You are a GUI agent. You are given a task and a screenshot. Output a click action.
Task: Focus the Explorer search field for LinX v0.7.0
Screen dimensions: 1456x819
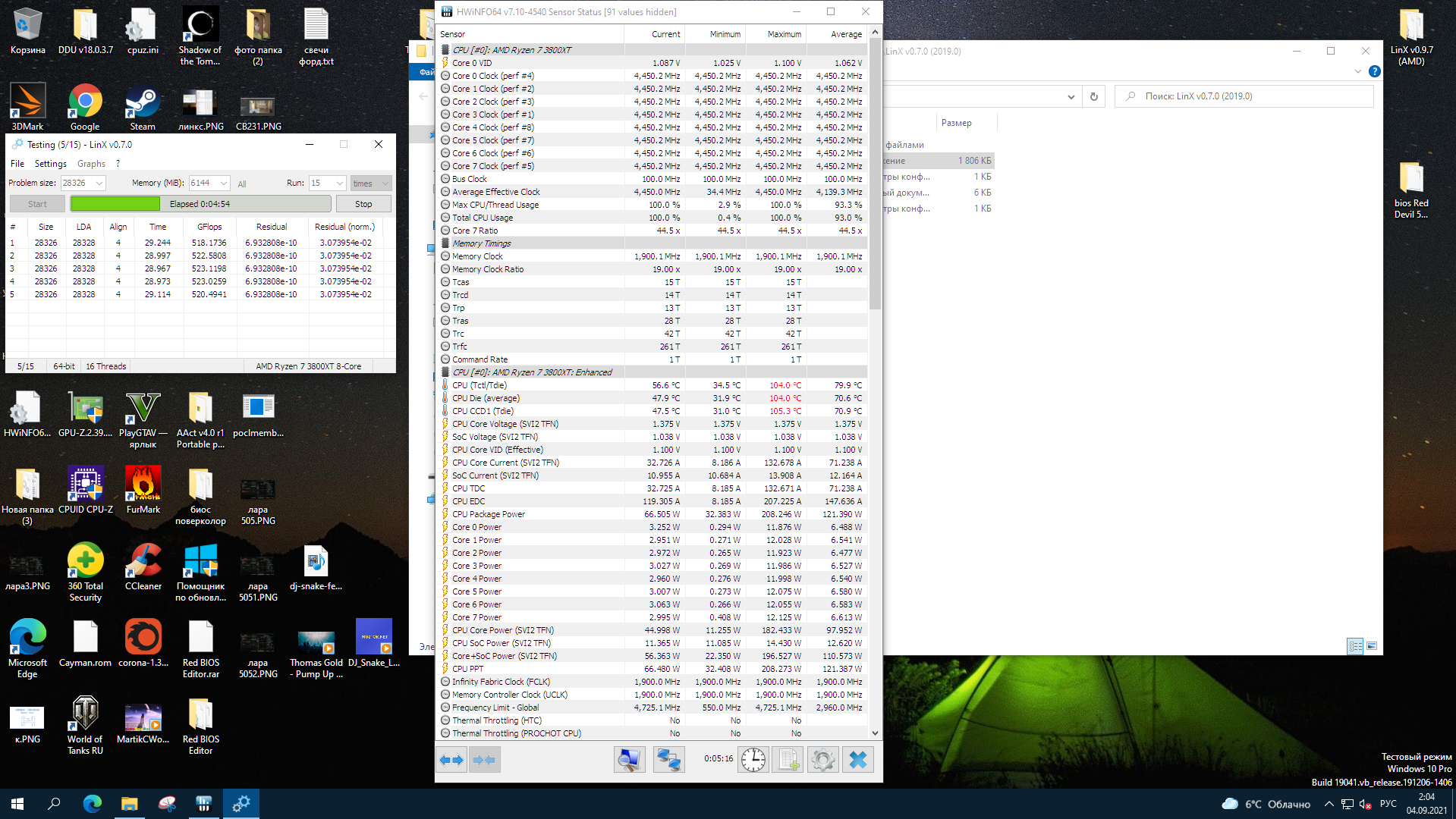pyautogui.click(x=1244, y=96)
